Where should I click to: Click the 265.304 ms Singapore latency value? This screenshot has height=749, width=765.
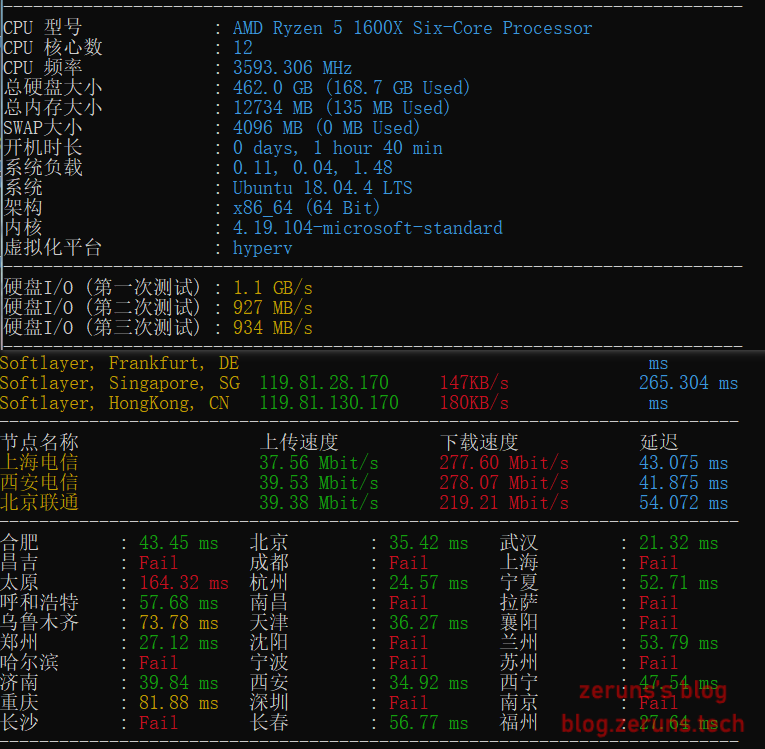[x=688, y=383]
